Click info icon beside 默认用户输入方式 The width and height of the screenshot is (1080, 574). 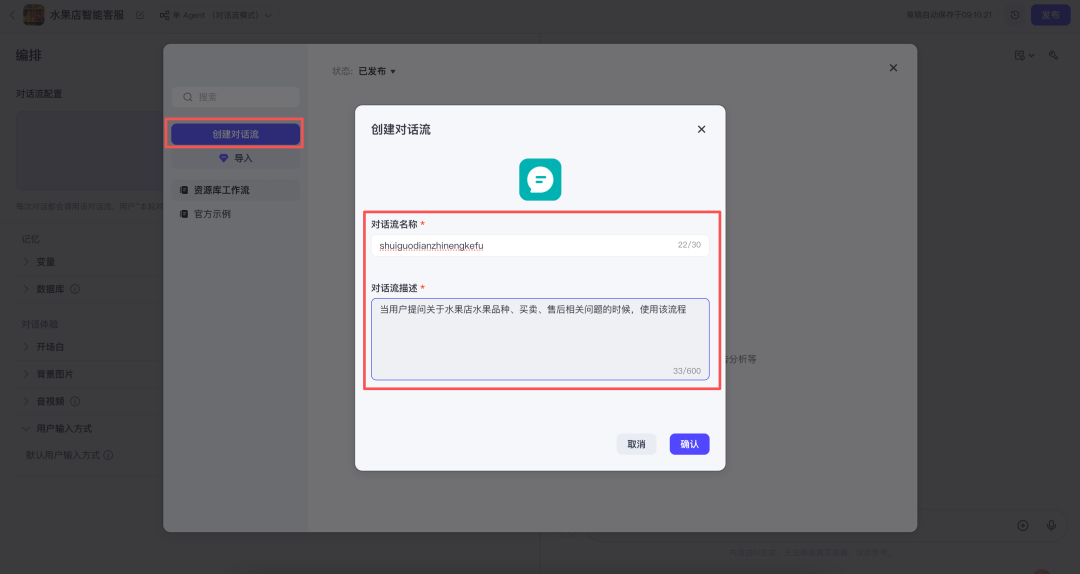(x=108, y=455)
